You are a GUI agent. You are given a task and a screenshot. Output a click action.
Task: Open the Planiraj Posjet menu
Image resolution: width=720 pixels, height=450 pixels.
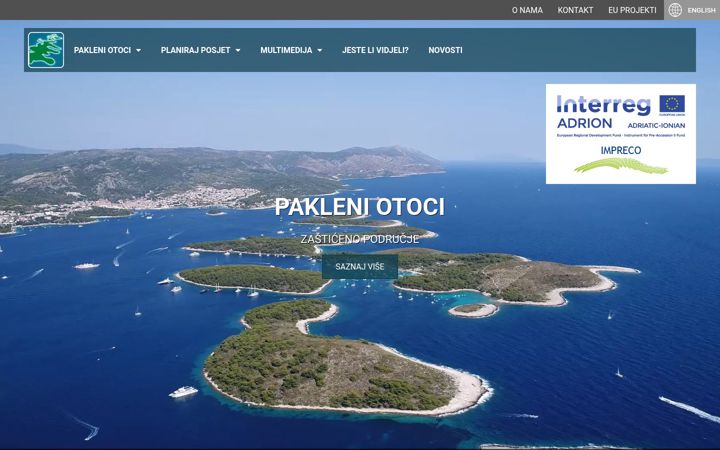pos(196,50)
